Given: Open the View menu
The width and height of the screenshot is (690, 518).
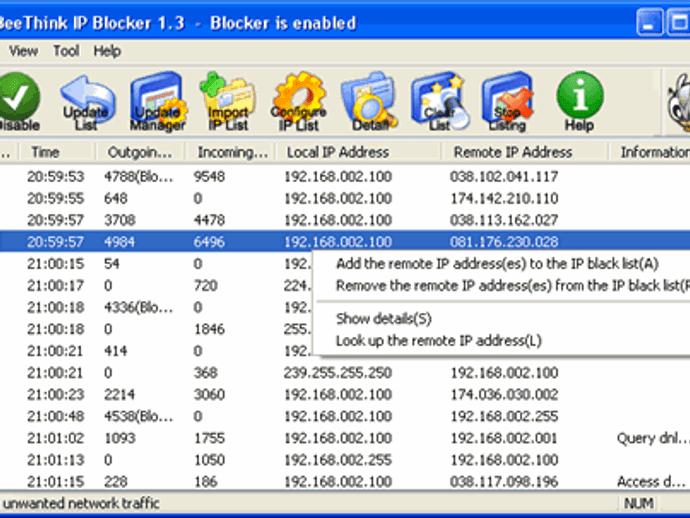Looking at the screenshot, I should [23, 51].
